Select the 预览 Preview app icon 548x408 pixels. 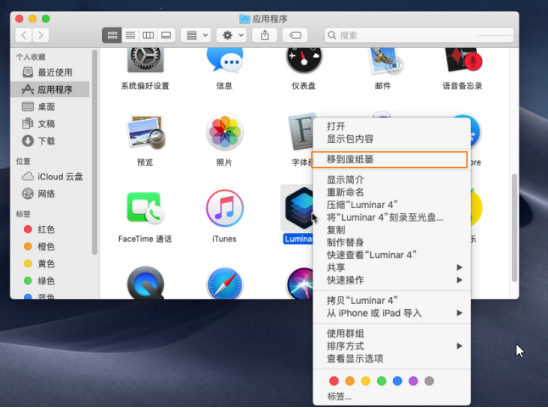pyautogui.click(x=145, y=132)
